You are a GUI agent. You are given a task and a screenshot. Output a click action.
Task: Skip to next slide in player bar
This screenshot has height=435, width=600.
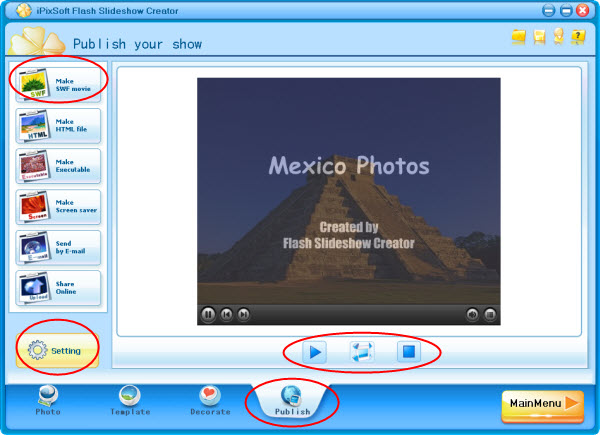click(x=243, y=314)
